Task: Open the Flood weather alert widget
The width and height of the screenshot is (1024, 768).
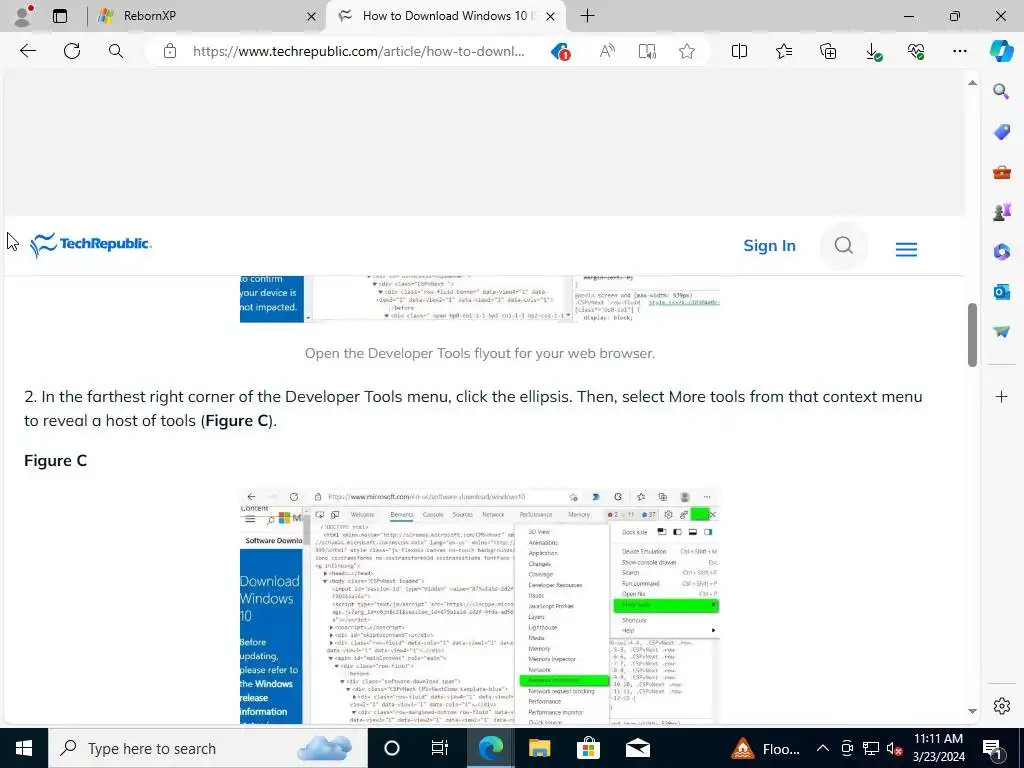Action: coord(765,748)
